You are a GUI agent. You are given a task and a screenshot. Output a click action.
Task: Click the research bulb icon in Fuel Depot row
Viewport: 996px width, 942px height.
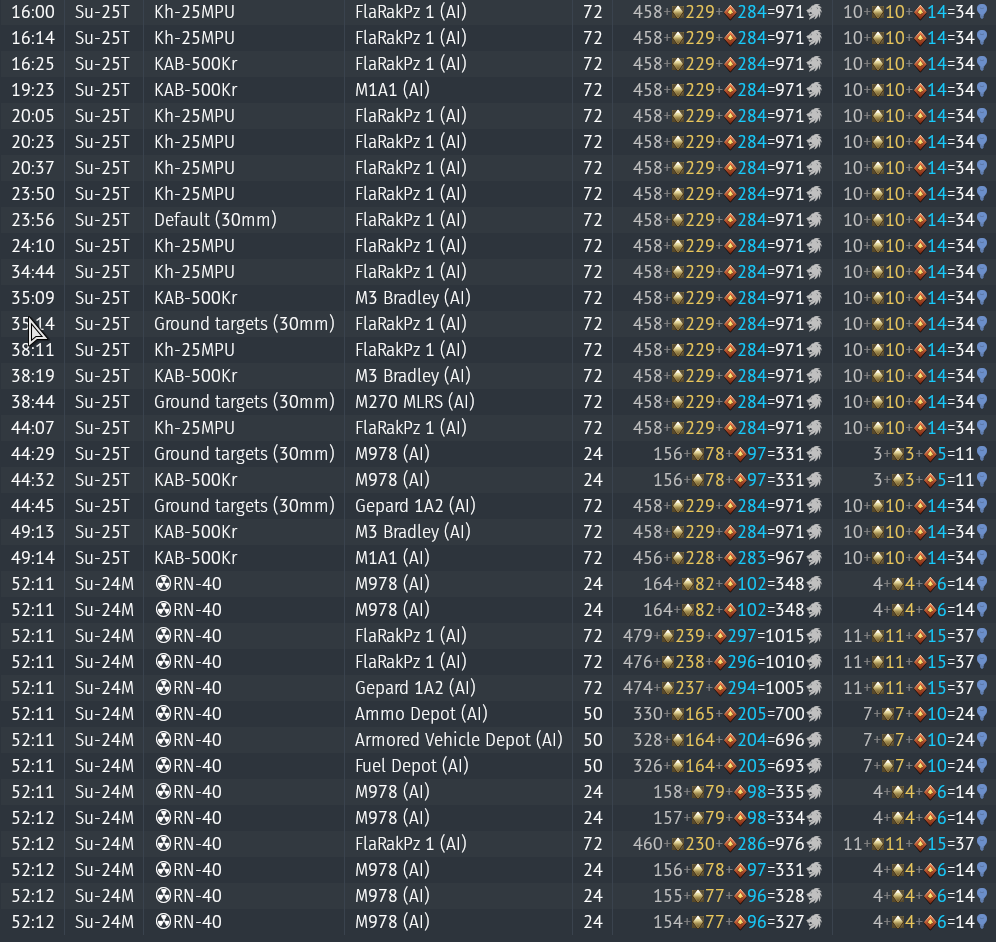[982, 766]
